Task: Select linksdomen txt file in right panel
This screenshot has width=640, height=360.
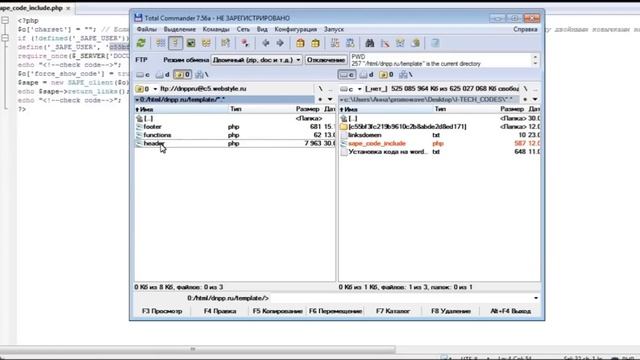Action: 440,135
